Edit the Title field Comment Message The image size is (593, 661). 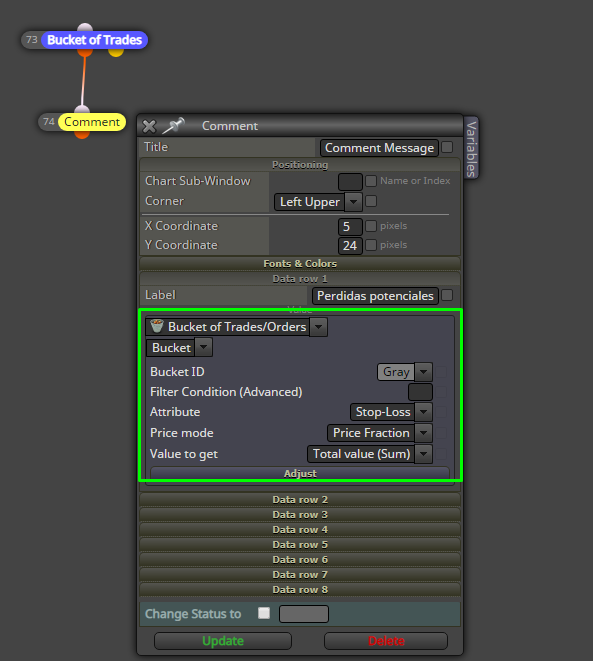pos(379,148)
